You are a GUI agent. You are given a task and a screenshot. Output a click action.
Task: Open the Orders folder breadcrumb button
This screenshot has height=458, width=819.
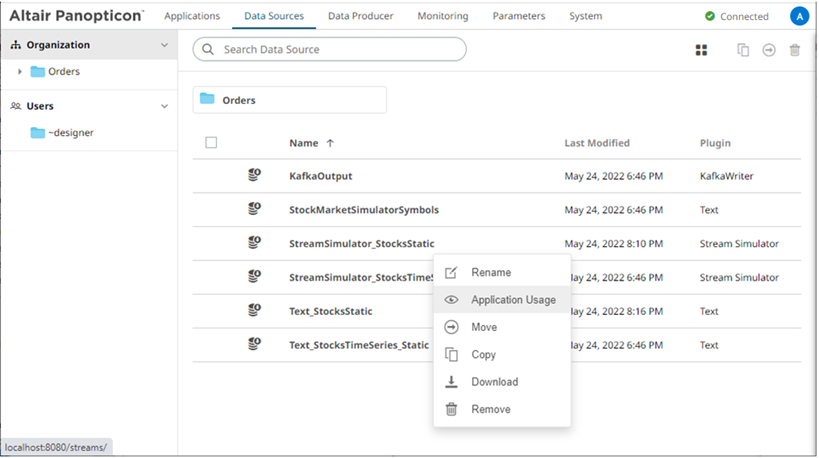tap(289, 100)
